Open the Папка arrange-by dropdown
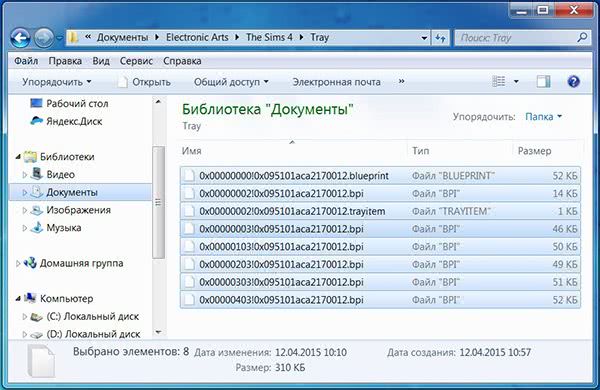The image size is (600, 390). 543,117
